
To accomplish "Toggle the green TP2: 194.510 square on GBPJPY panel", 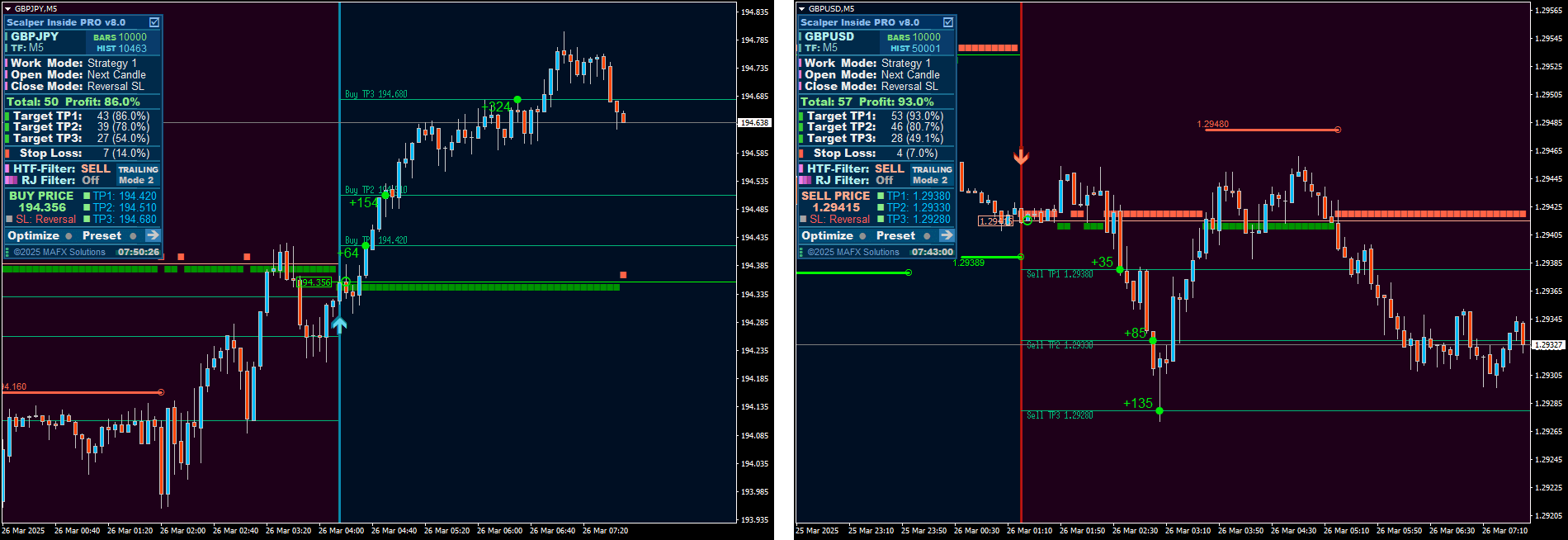I will tap(87, 208).
